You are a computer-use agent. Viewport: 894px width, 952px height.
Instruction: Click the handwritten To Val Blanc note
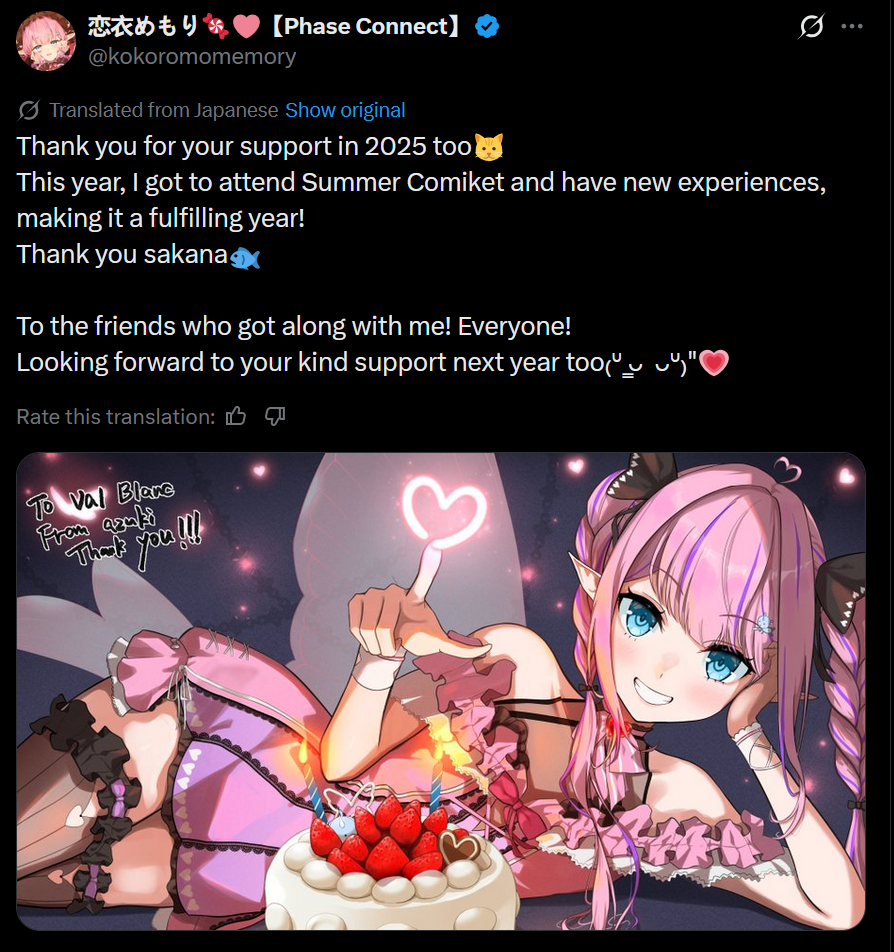coord(114,523)
